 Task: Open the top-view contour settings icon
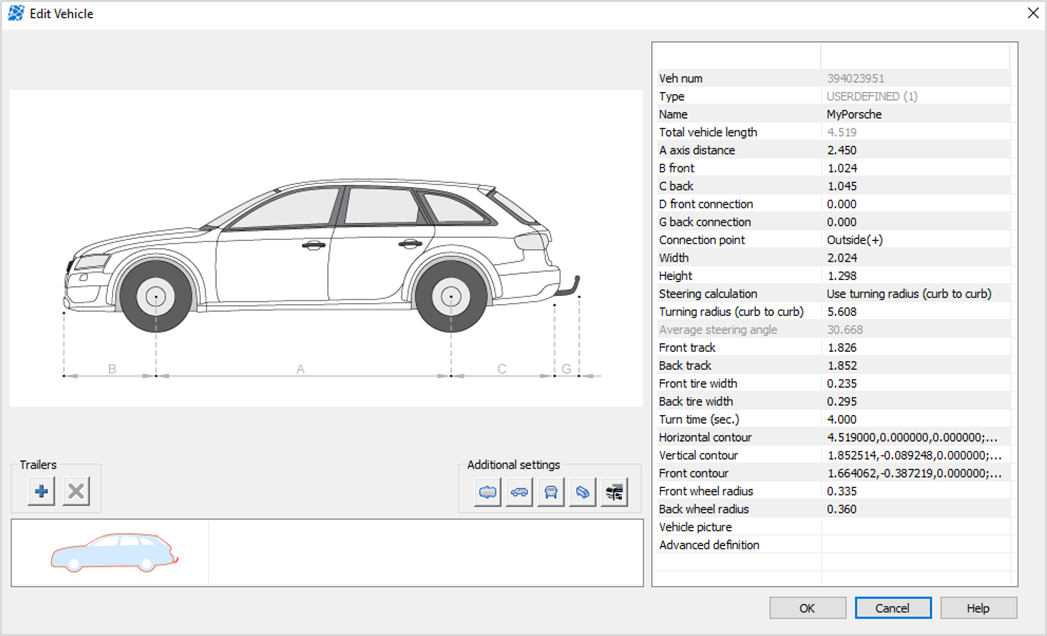coord(488,492)
